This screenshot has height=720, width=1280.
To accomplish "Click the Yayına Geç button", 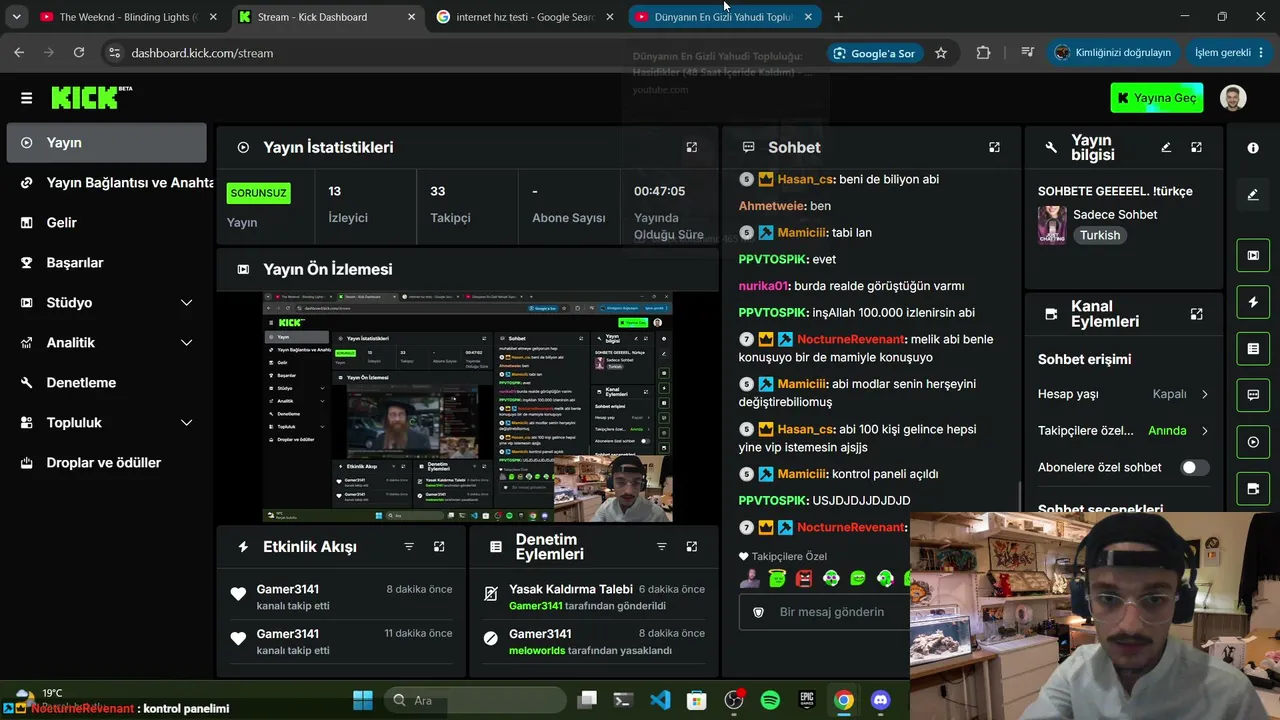I will click(x=1157, y=98).
